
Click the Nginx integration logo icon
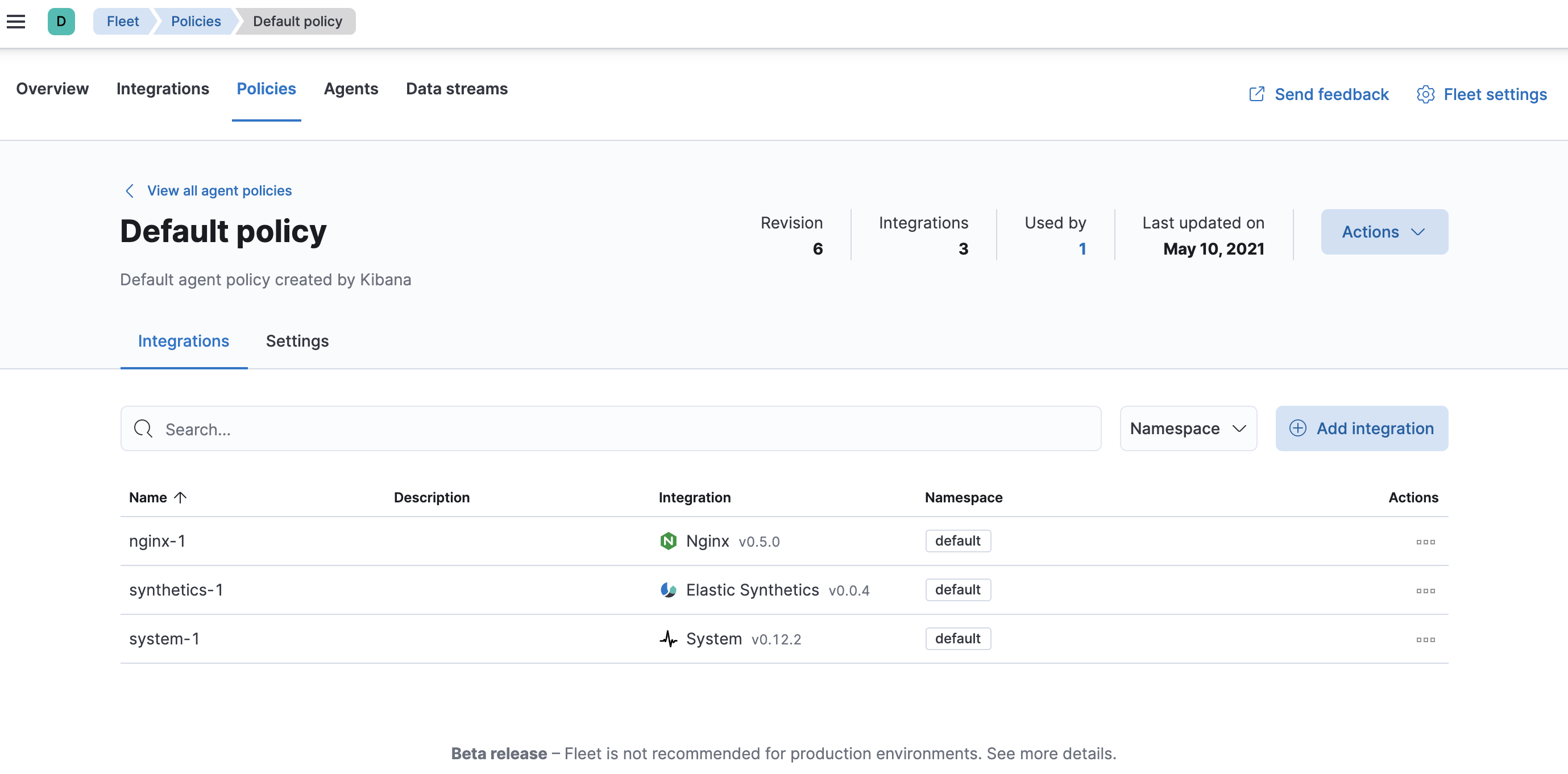click(x=669, y=540)
